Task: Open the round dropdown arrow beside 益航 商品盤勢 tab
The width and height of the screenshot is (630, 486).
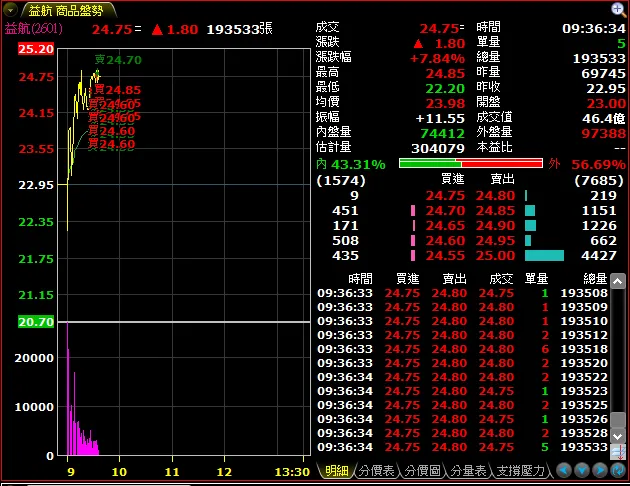Action: pyautogui.click(x=10, y=10)
